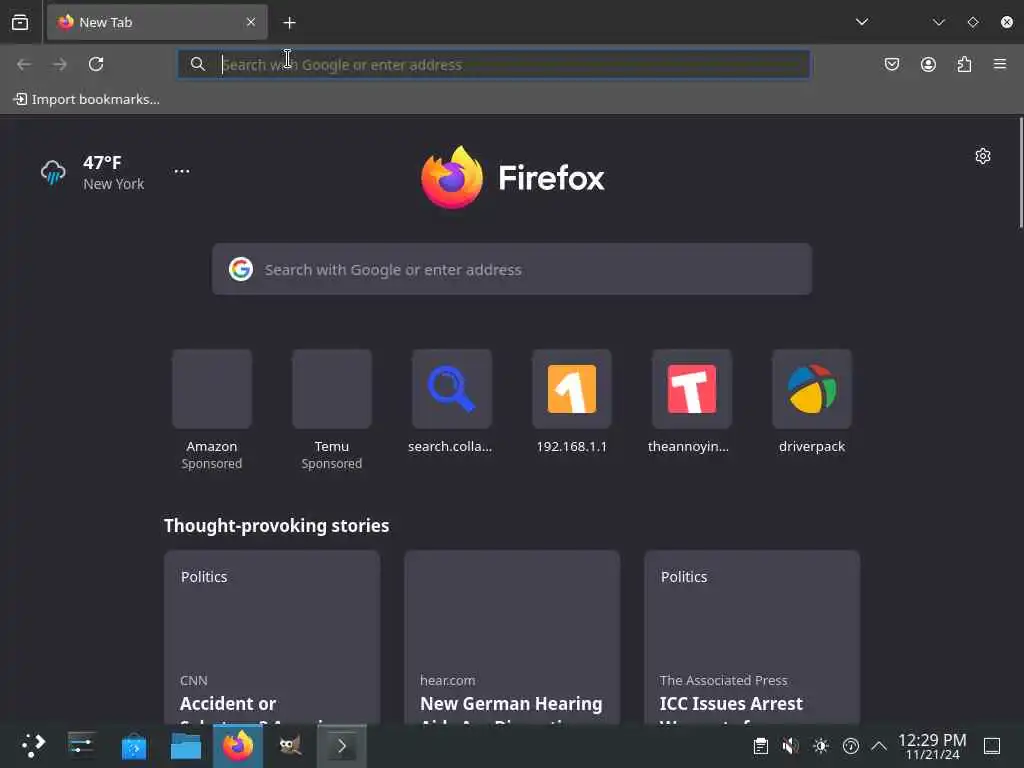Open the Extensions puzzle icon
The image size is (1024, 768).
(x=964, y=64)
